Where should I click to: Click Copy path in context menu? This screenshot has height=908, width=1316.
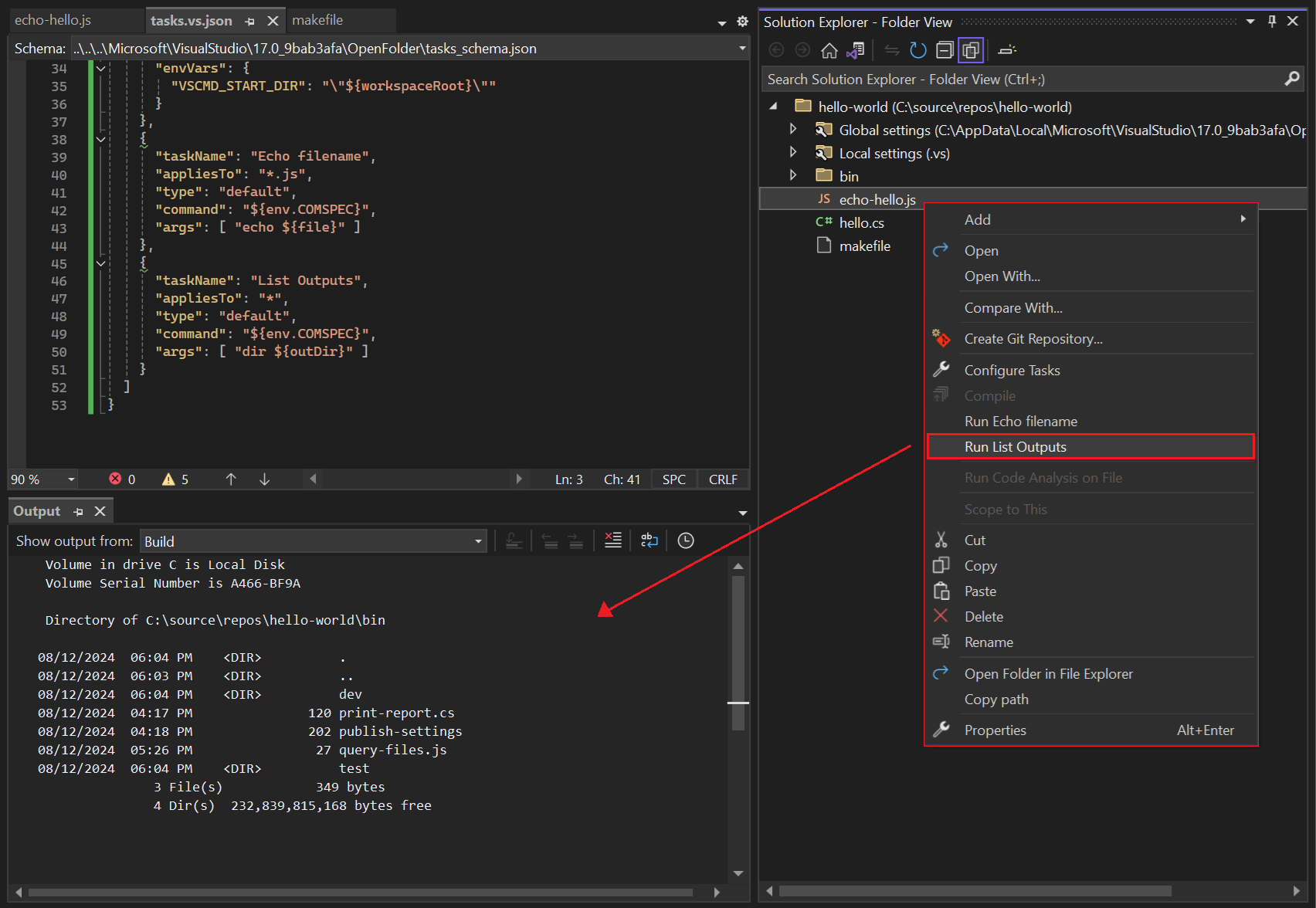coord(996,700)
